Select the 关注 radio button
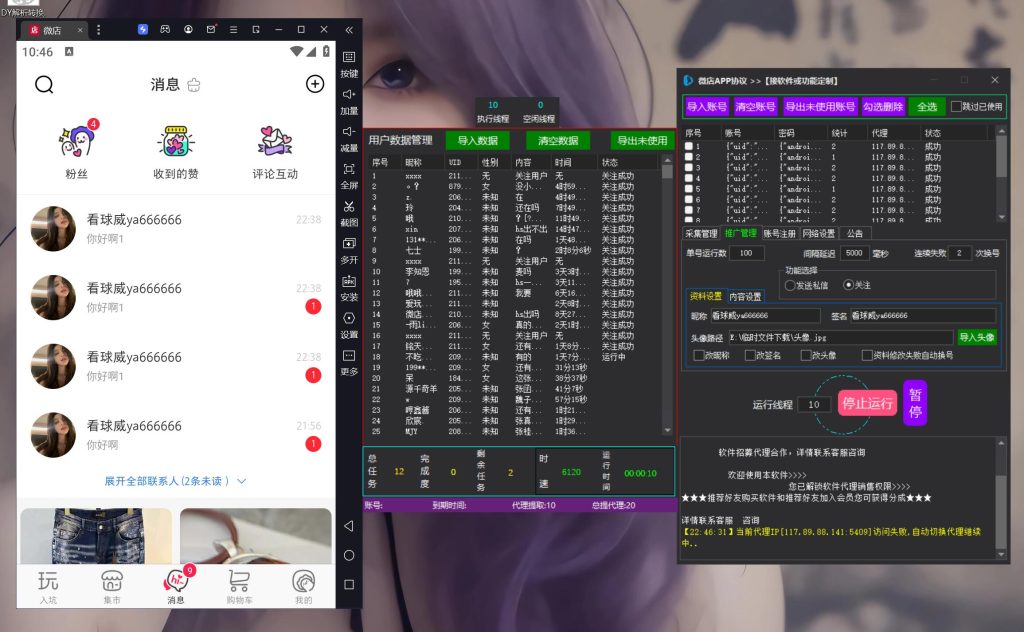 (x=848, y=285)
